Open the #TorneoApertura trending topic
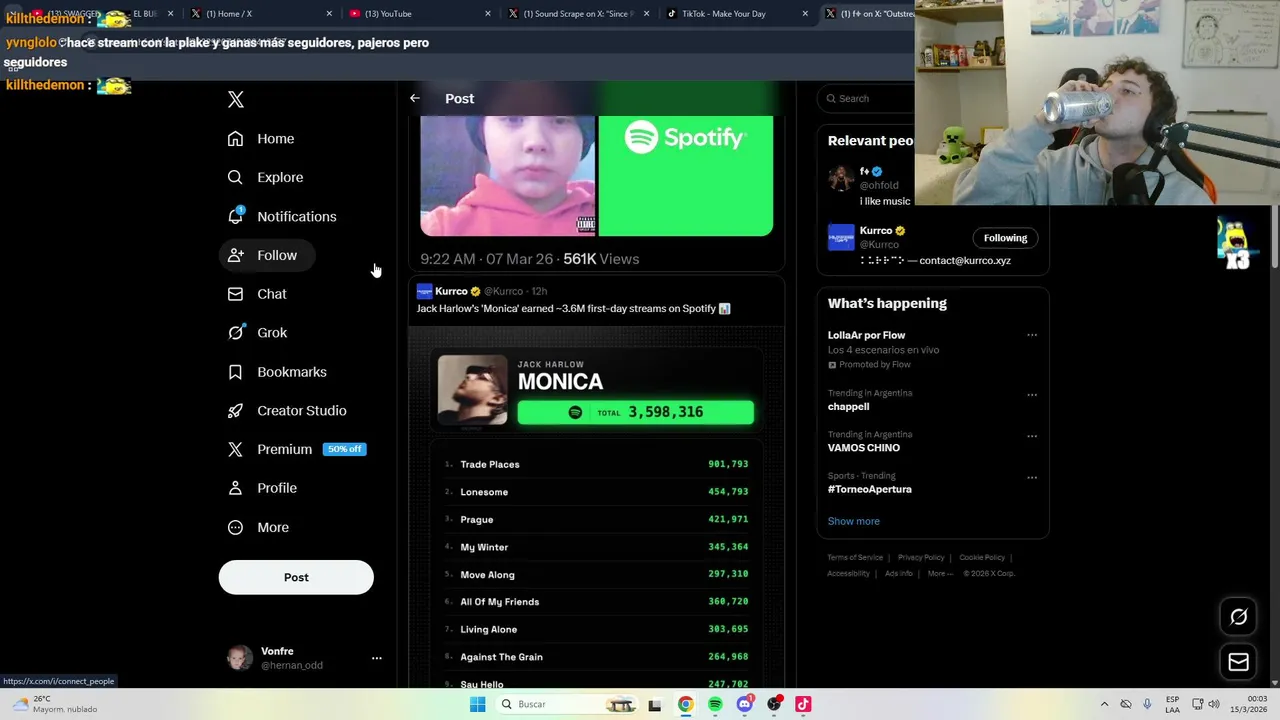This screenshot has width=1280, height=720. (870, 489)
